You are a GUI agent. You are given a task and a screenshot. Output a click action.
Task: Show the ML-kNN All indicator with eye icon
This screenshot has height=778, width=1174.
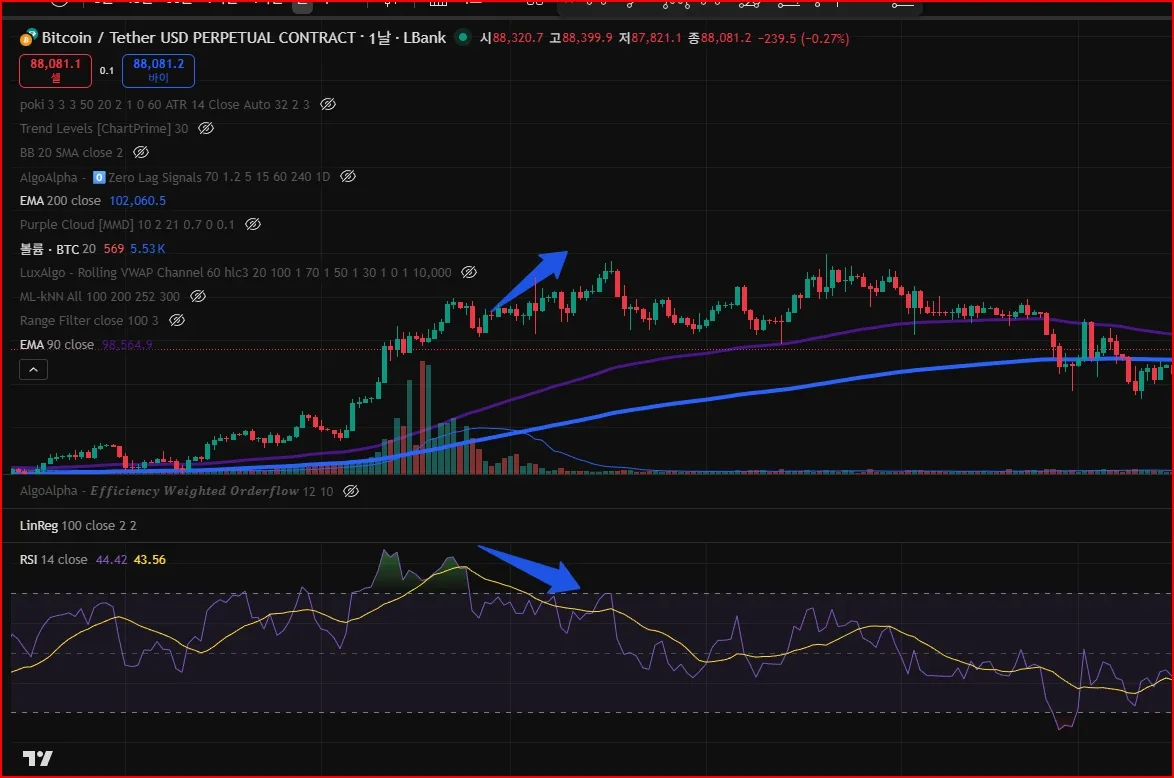(x=198, y=296)
